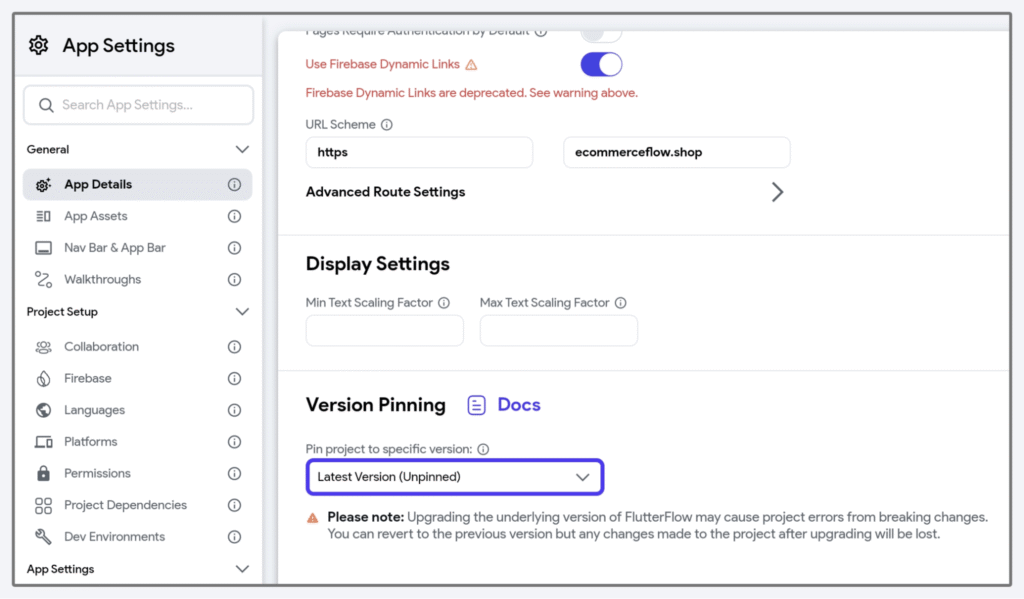Click the App Settings gear icon
1024x599 pixels.
[39, 46]
